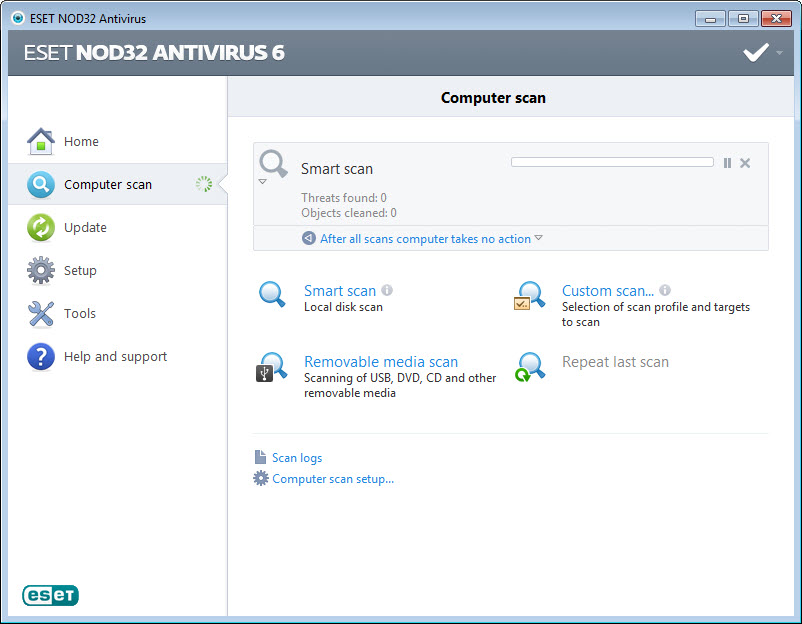Image resolution: width=802 pixels, height=624 pixels.
Task: Click the Repeat last scan icon
Action: click(x=530, y=367)
